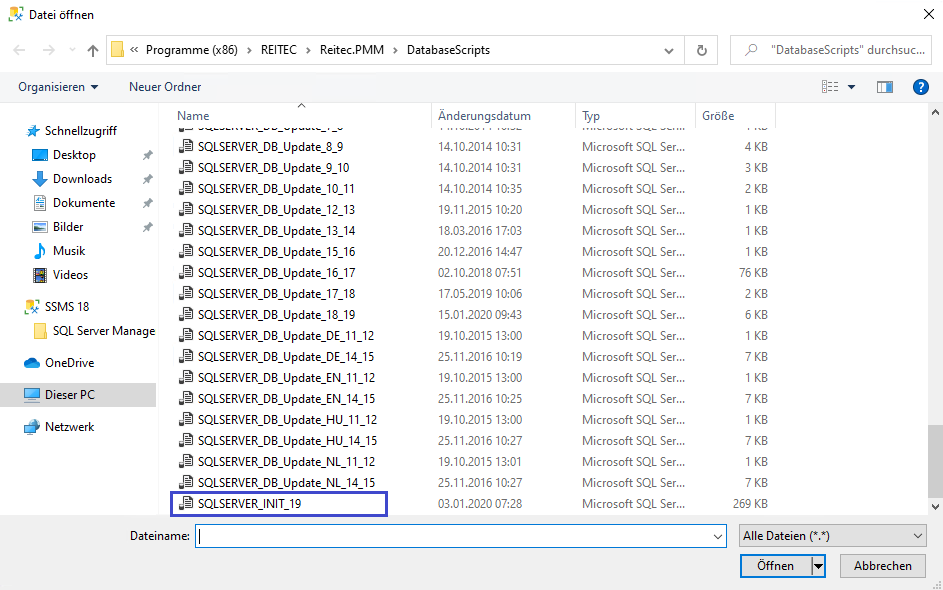Click the Neuer Ordner button

click(x=165, y=87)
